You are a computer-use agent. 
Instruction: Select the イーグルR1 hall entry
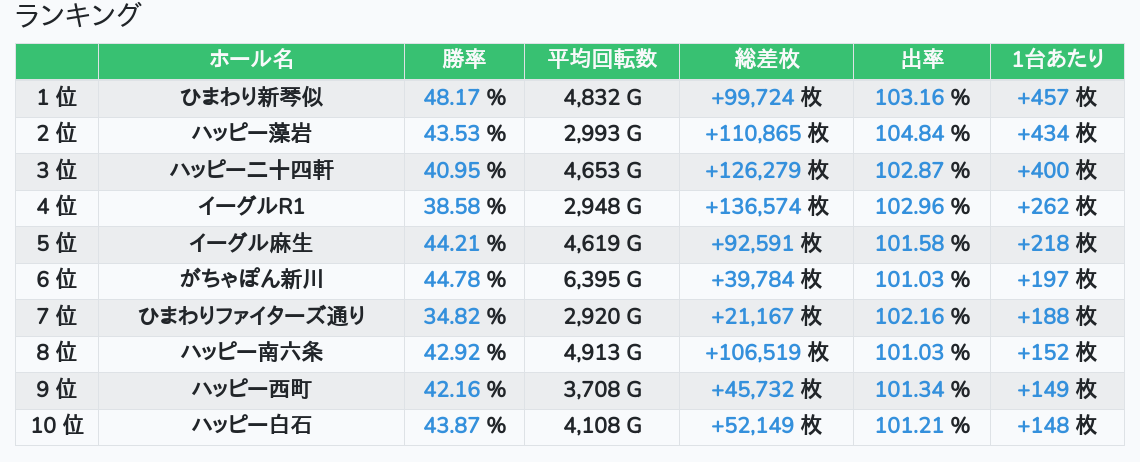pos(252,207)
